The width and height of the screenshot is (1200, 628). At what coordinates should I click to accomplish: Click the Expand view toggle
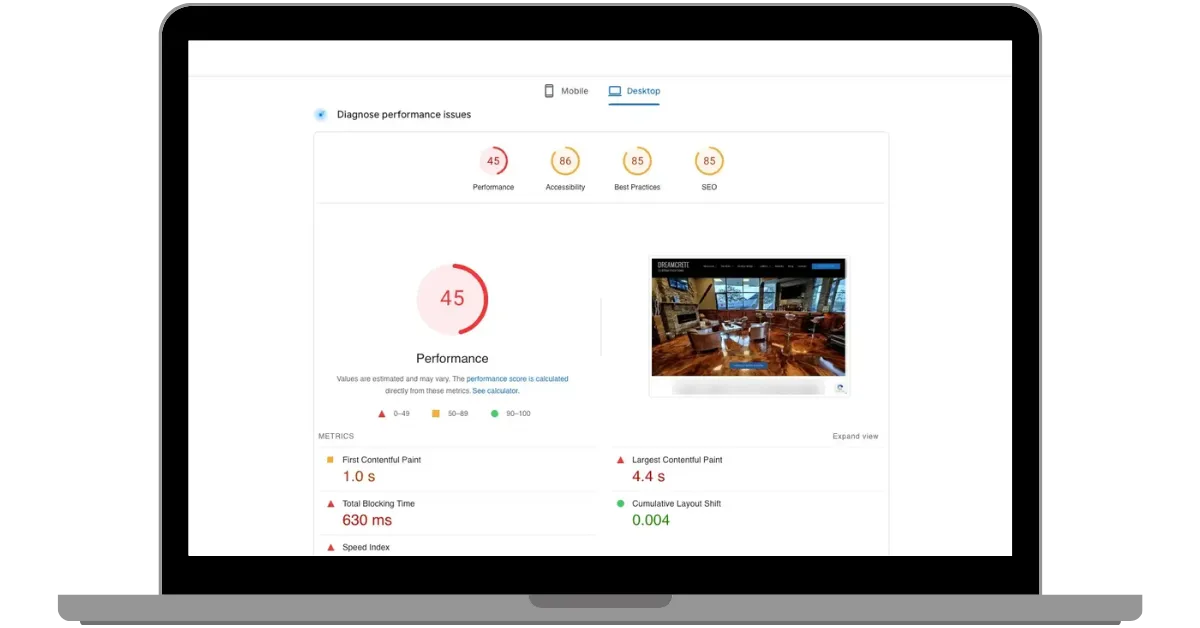pos(855,436)
